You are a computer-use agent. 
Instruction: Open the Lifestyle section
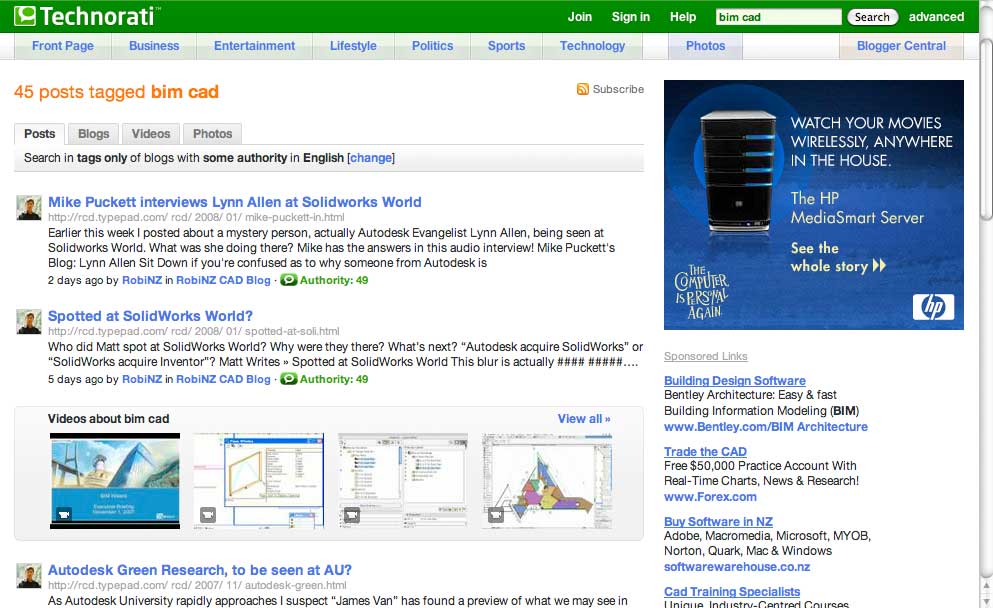(353, 46)
